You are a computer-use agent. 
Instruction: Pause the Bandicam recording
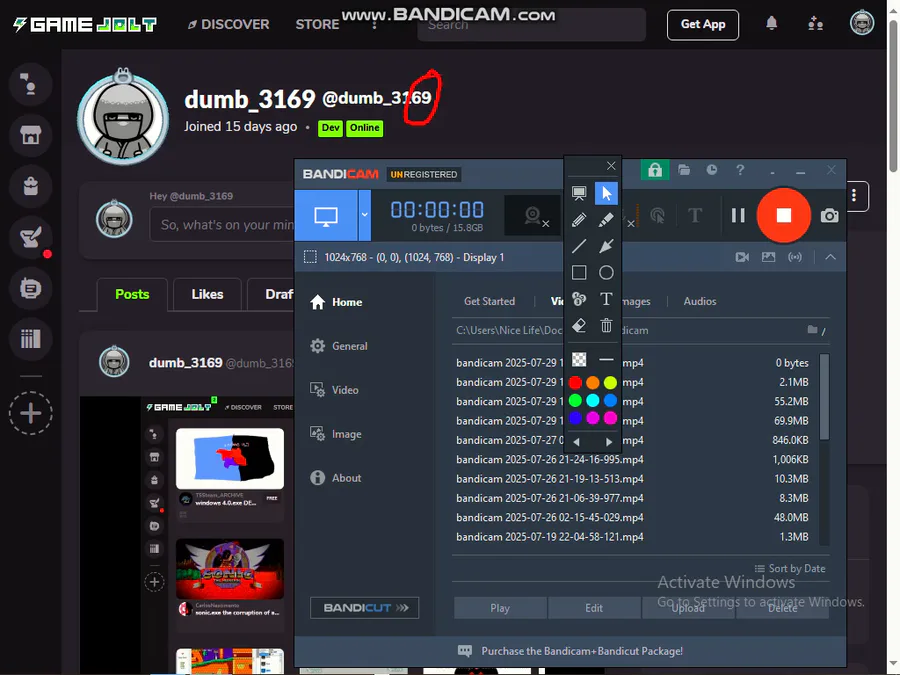coord(738,215)
